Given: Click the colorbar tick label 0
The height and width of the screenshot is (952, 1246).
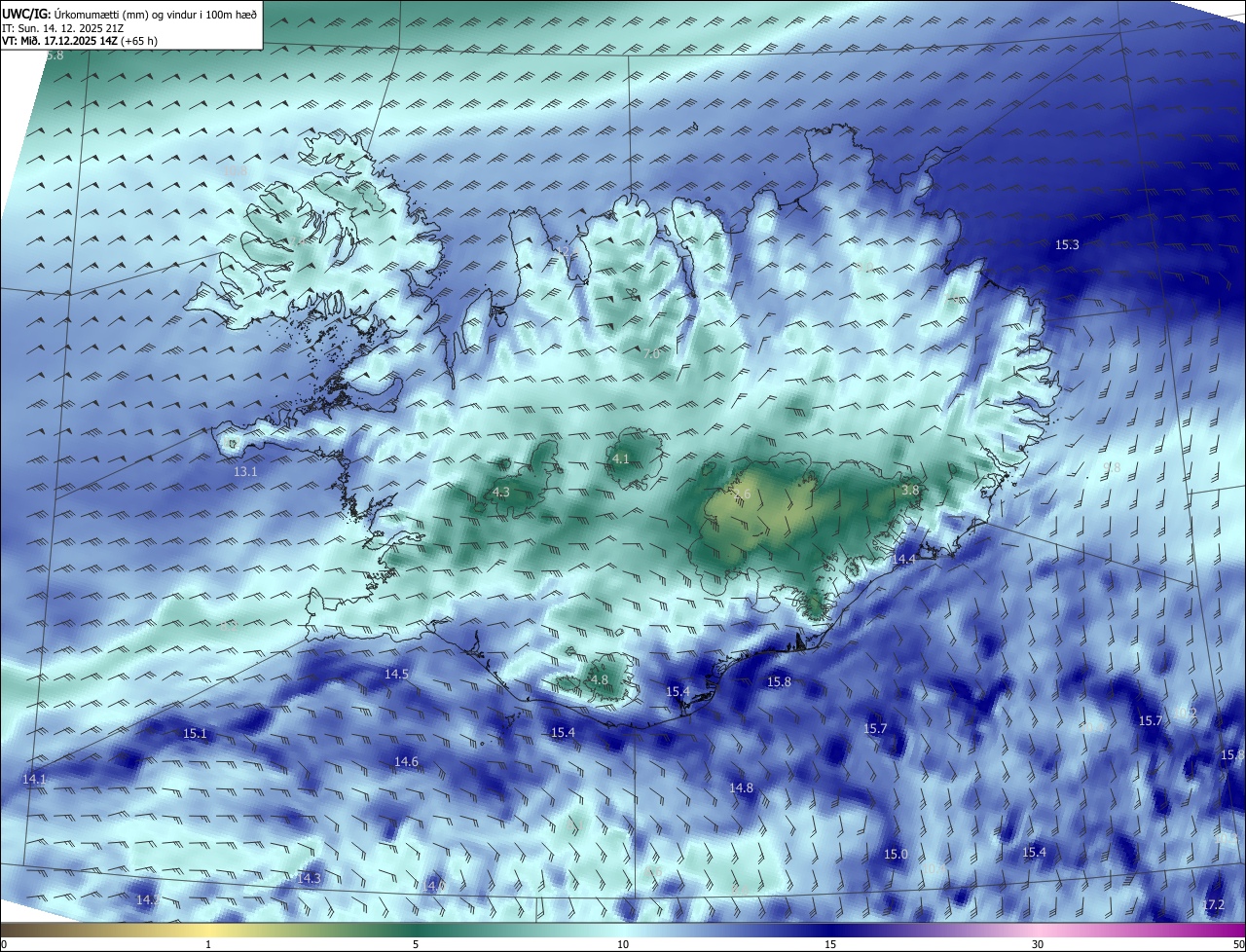Looking at the screenshot, I should coord(4,944).
